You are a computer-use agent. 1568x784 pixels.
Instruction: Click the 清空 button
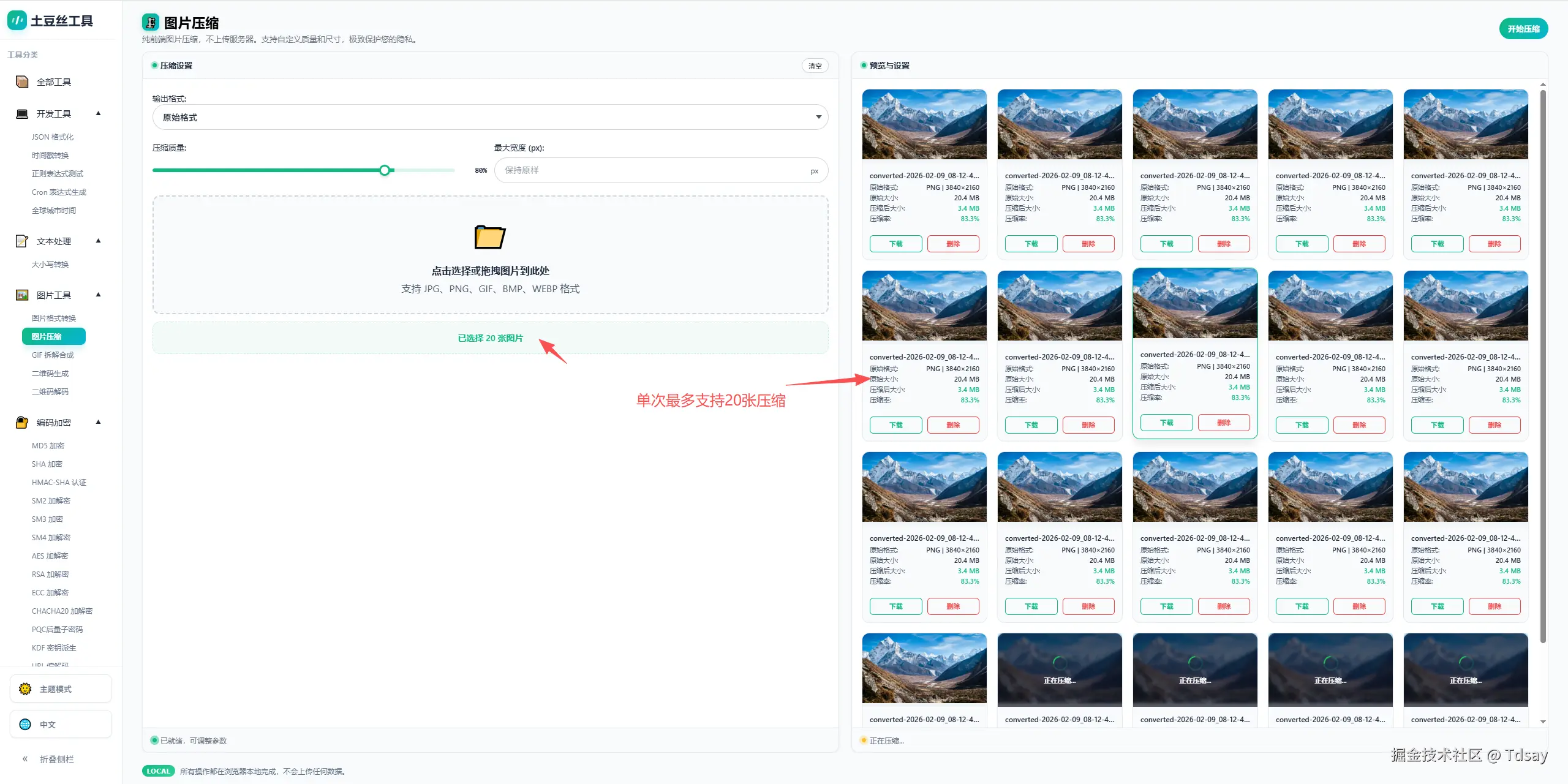pyautogui.click(x=815, y=66)
